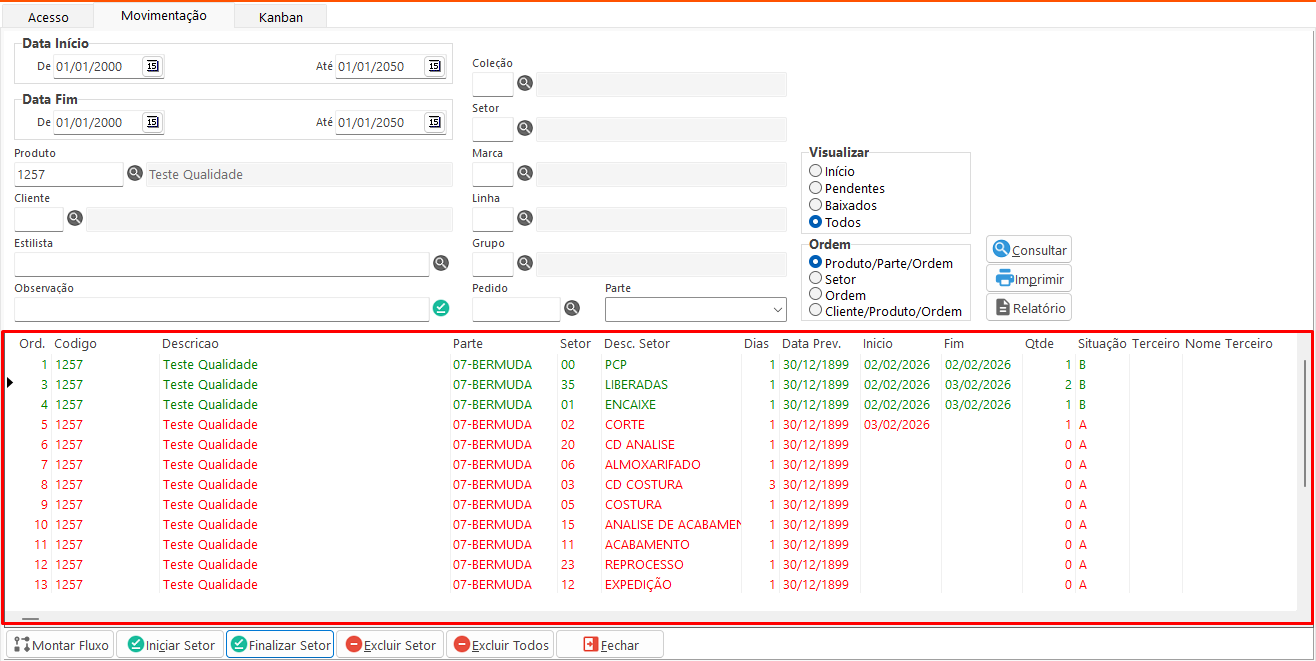Choose Cliente/Produto/Ordem sort order

click(x=816, y=311)
